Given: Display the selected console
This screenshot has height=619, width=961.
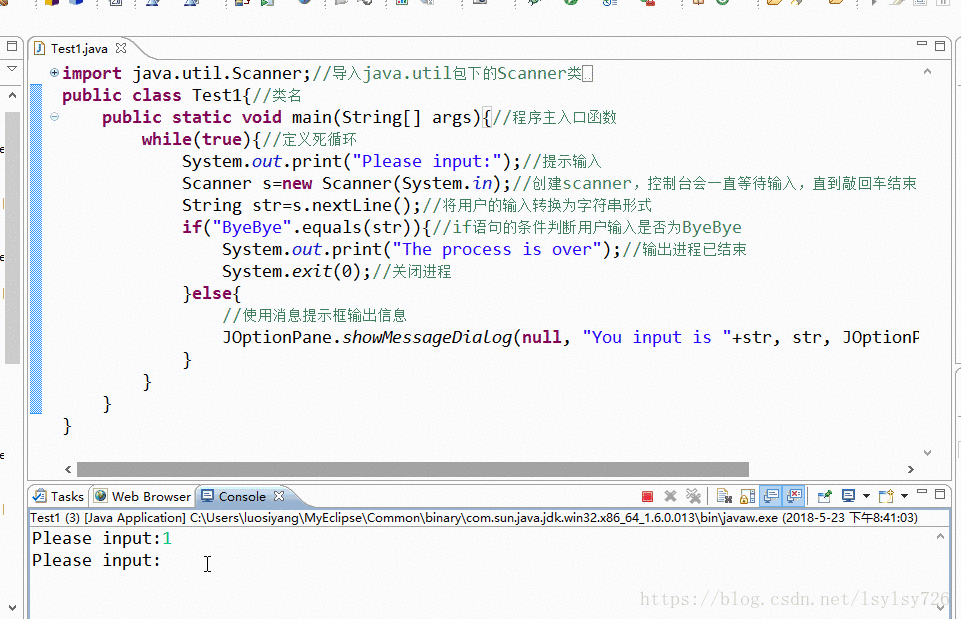Looking at the screenshot, I should pyautogui.click(x=849, y=495).
